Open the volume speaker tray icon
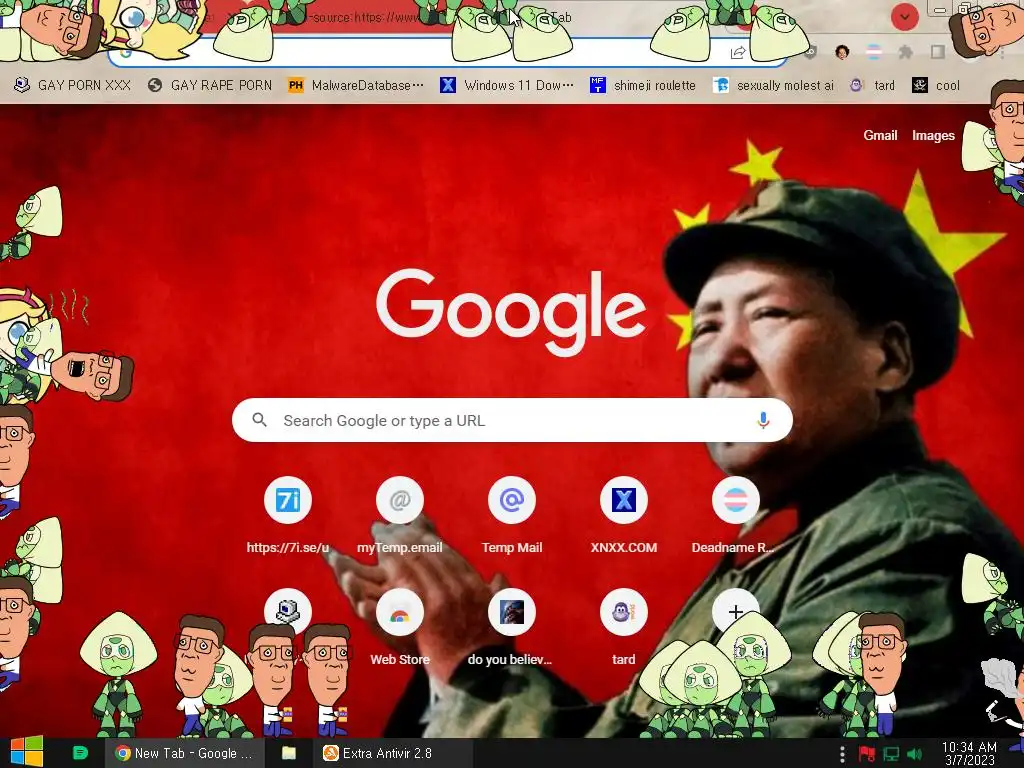 [x=915, y=754]
